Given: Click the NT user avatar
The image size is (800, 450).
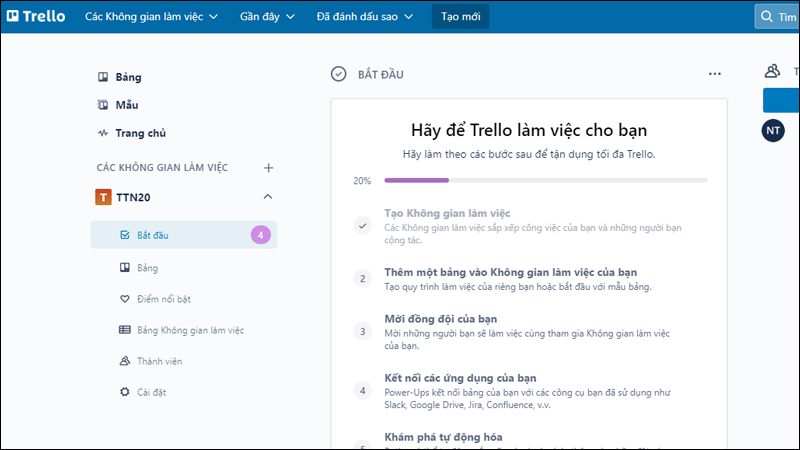Looking at the screenshot, I should 773,131.
